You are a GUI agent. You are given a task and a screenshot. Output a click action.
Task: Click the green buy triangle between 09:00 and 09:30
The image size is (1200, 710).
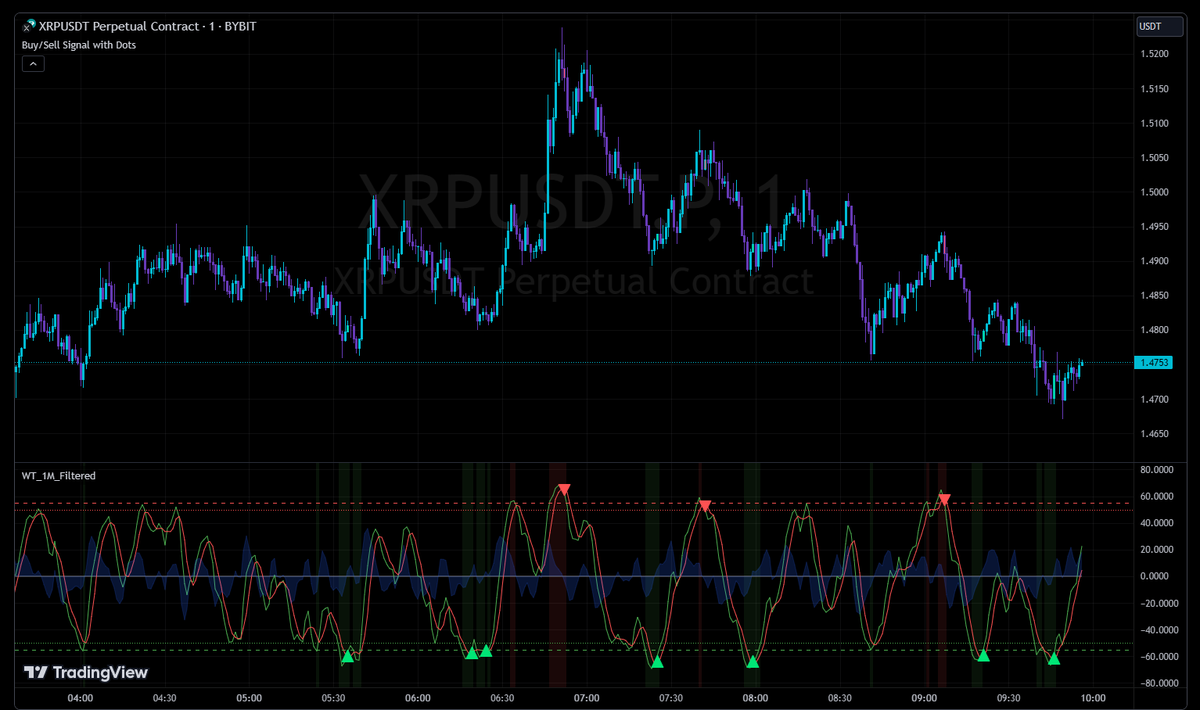(x=983, y=655)
